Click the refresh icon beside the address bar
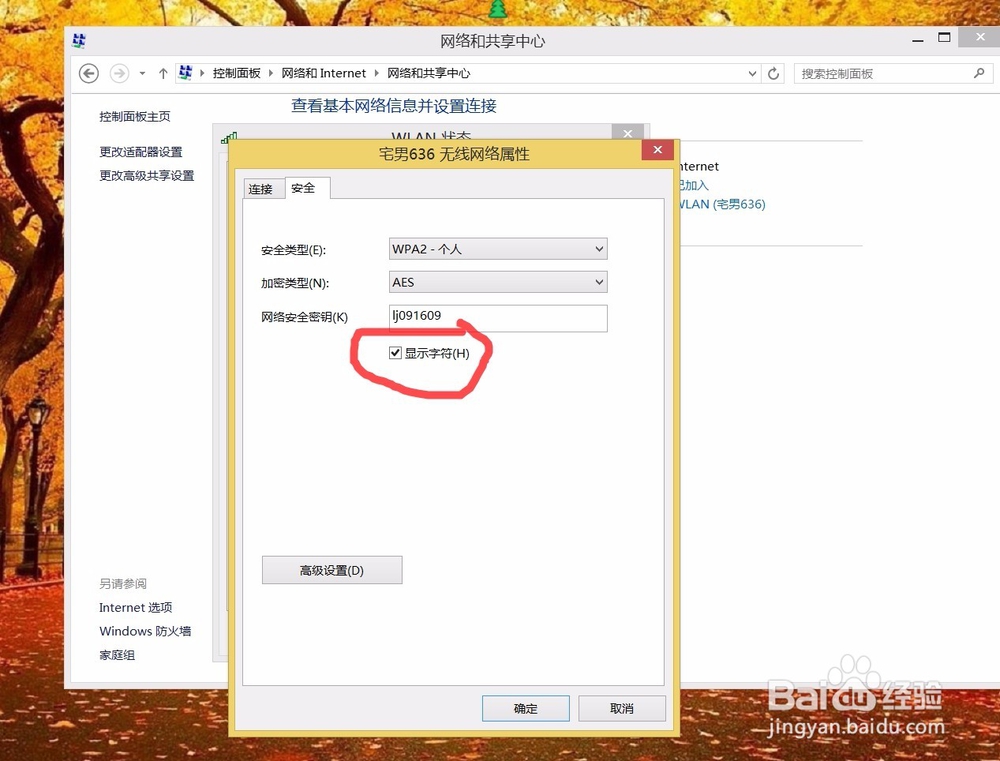1000x761 pixels. pyautogui.click(x=773, y=73)
